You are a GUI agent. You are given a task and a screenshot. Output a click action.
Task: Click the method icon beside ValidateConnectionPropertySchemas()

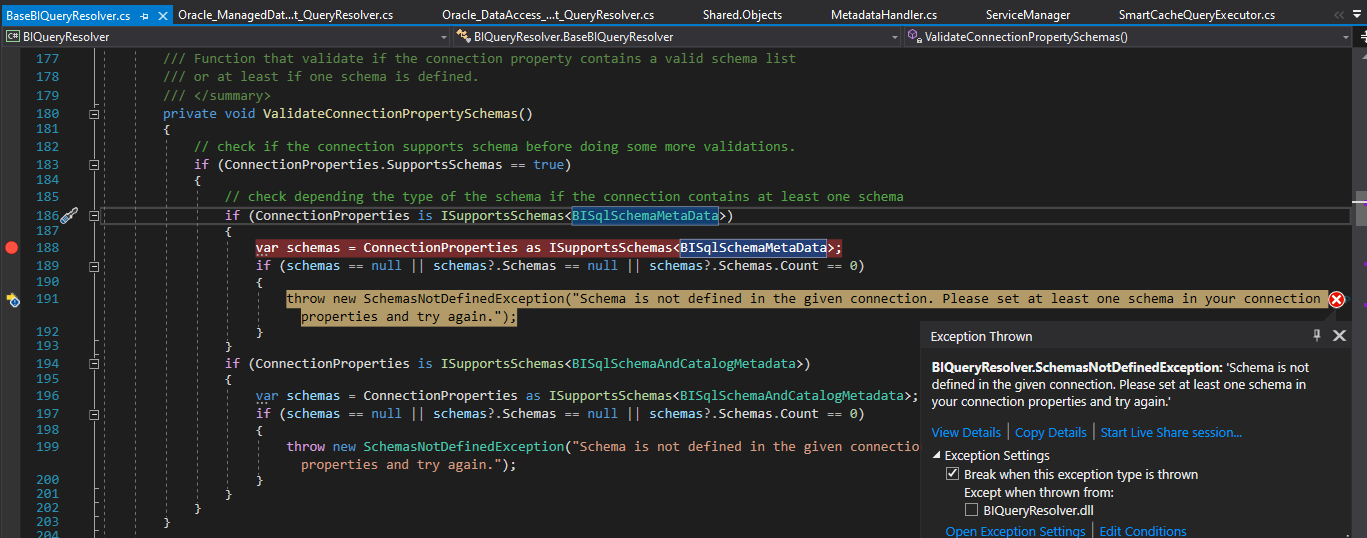pyautogui.click(x=915, y=36)
